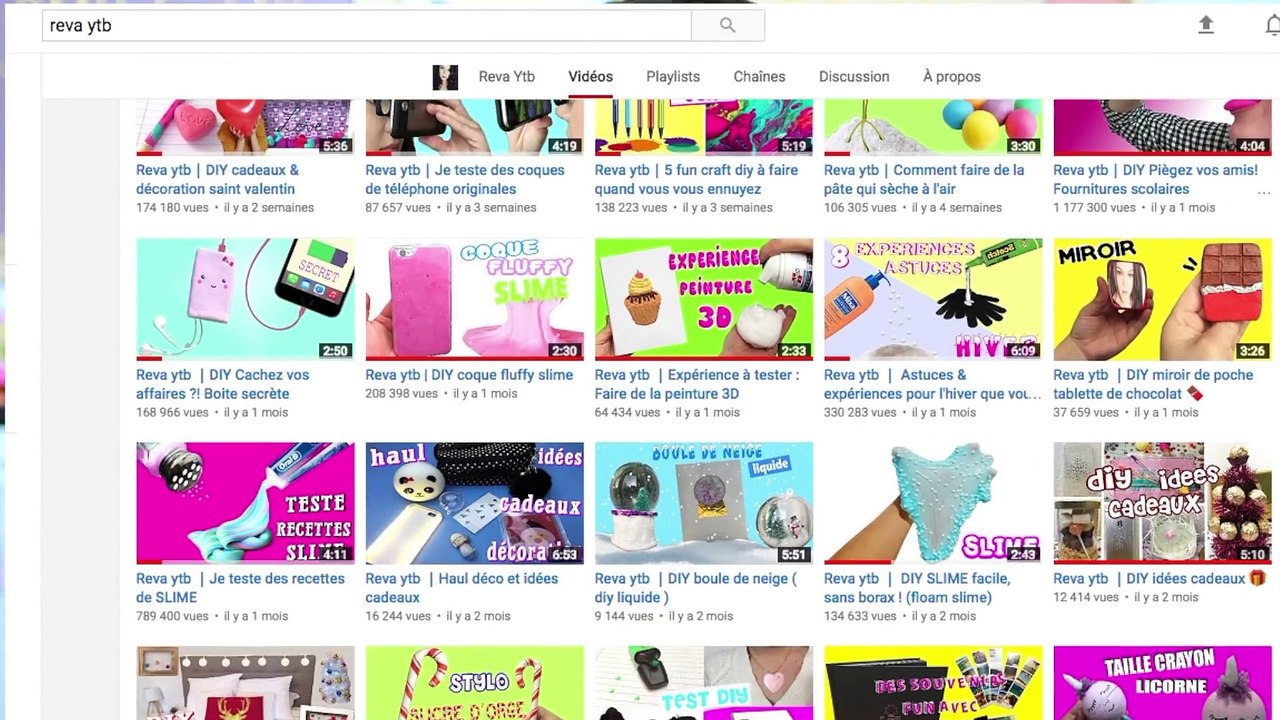Click the "9 144 vues" view count
Viewport: 1280px width, 720px height.
pos(624,617)
